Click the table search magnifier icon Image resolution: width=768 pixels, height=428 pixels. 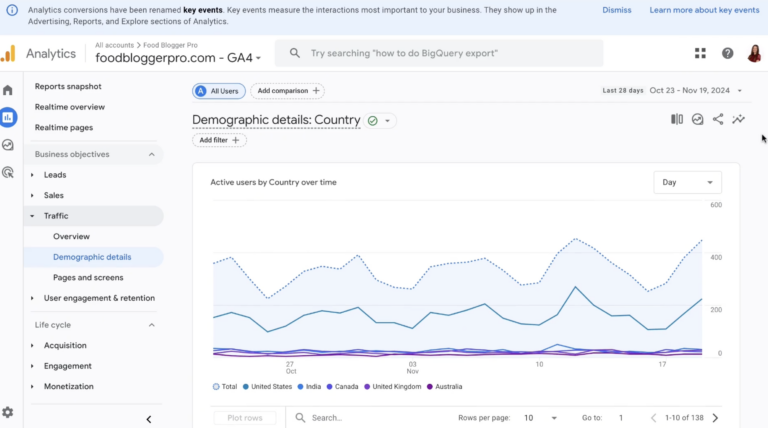[x=300, y=418]
